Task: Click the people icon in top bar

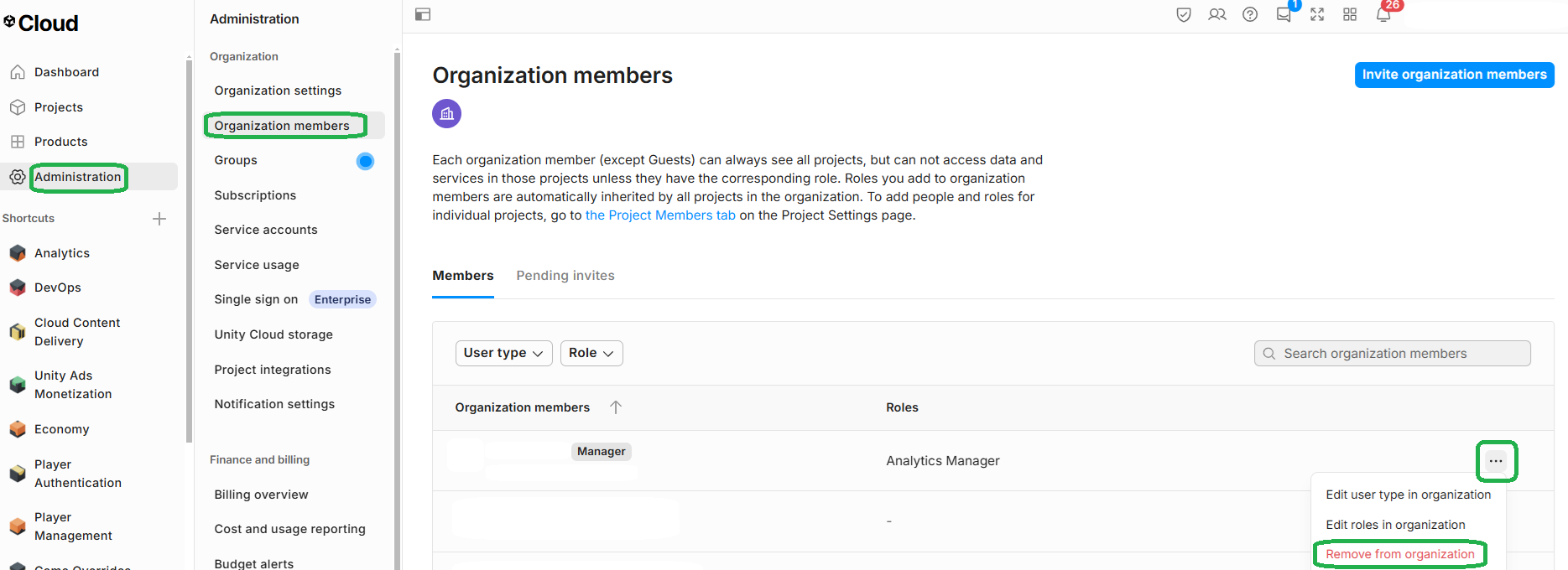Action: 1217,14
